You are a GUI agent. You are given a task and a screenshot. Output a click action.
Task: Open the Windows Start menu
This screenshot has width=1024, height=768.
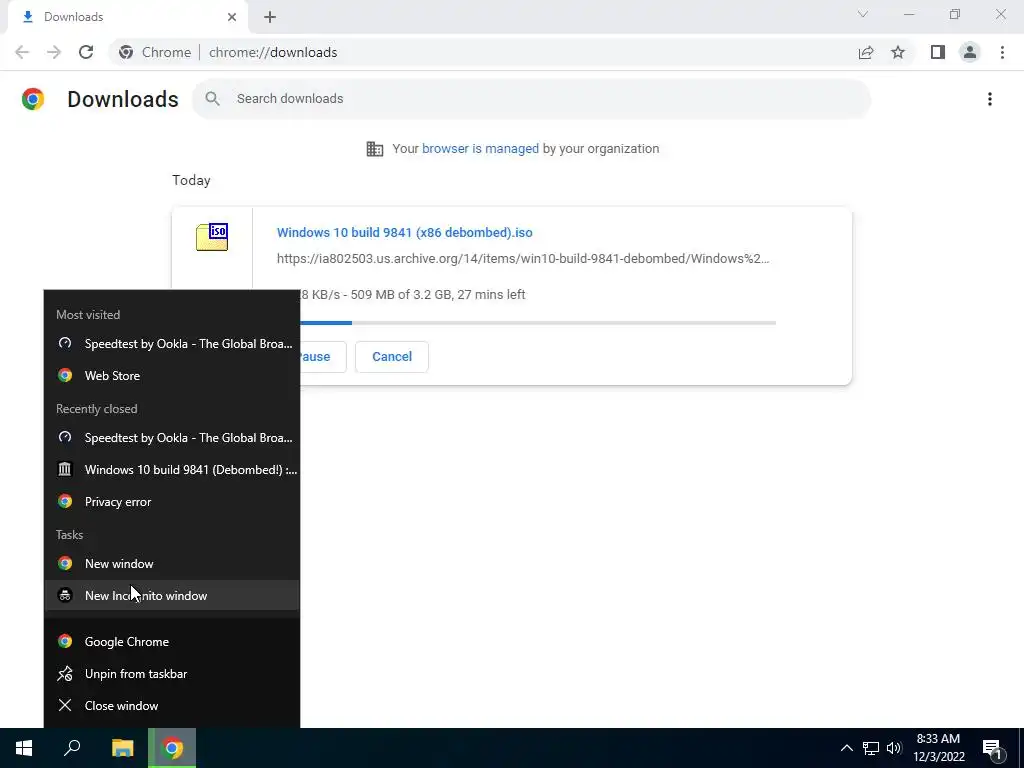[x=24, y=748]
